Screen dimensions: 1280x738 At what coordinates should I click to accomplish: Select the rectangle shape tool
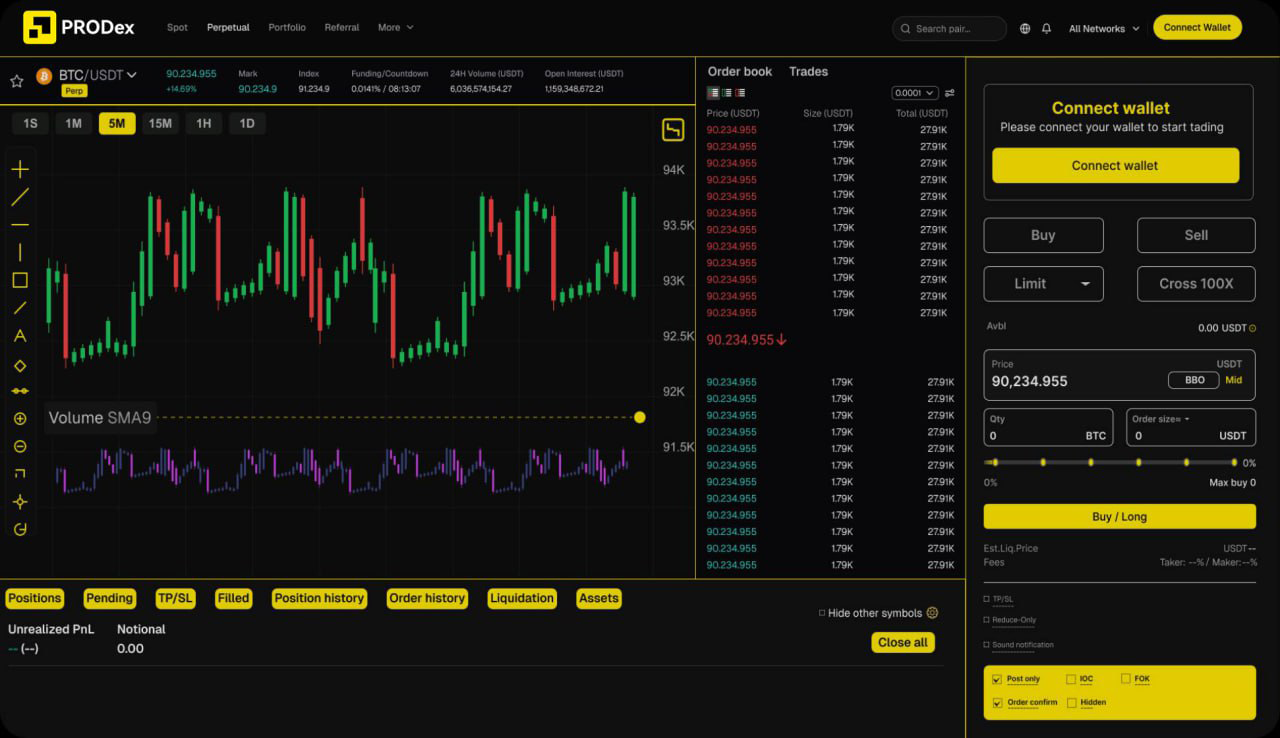(x=20, y=280)
